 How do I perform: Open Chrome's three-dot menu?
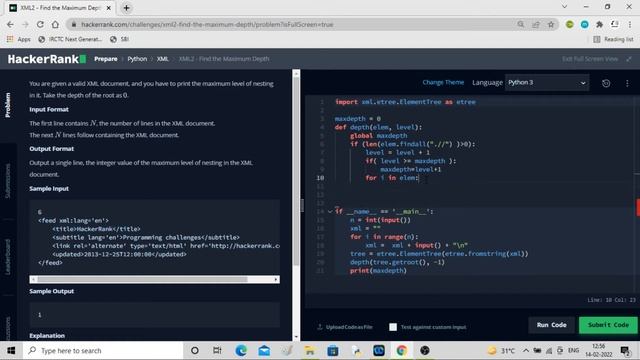coord(630,24)
